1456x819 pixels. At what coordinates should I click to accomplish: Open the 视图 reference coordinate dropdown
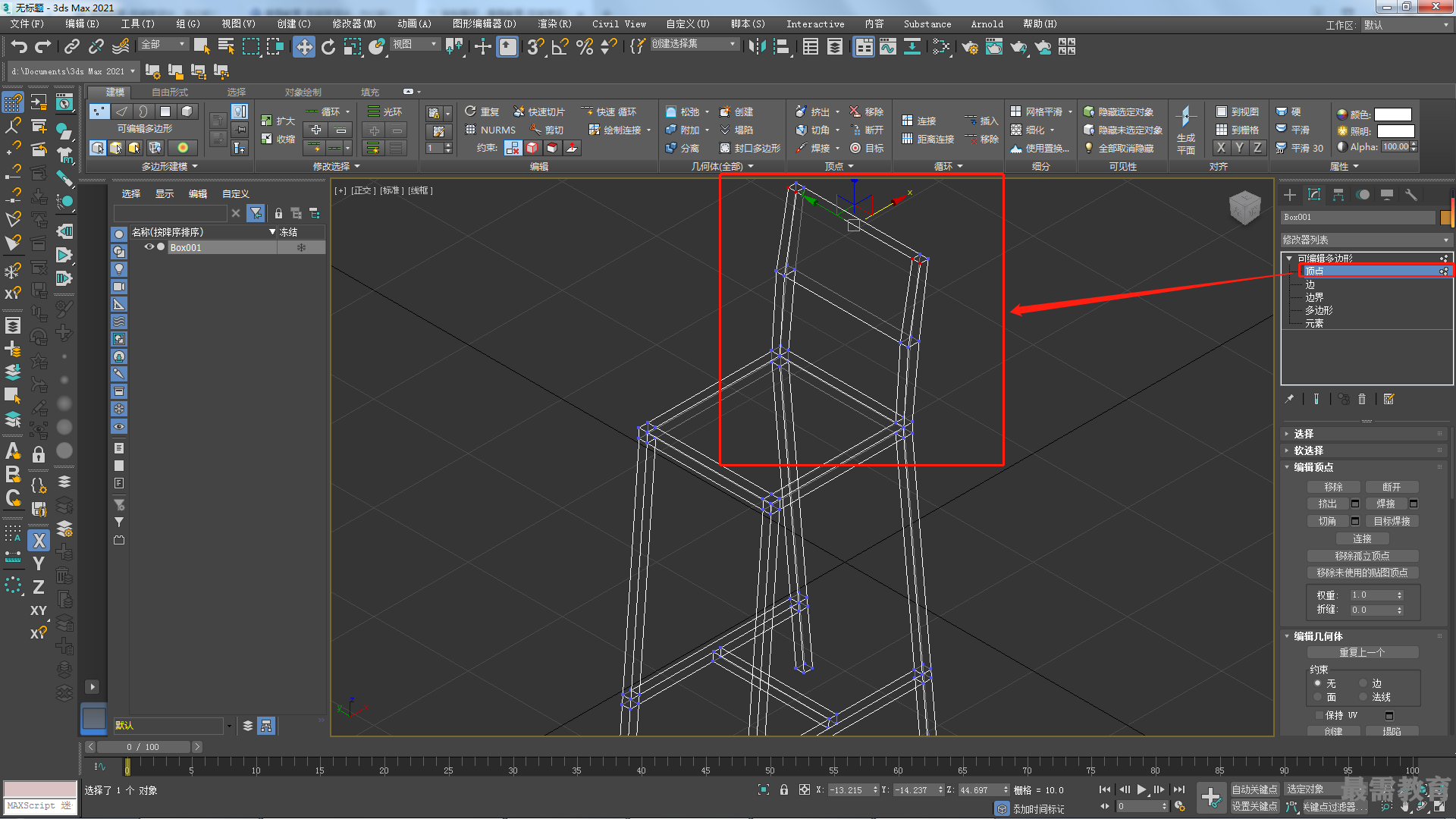(415, 45)
